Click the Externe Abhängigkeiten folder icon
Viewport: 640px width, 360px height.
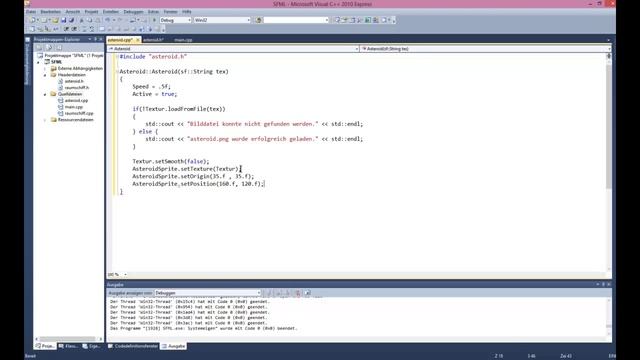coord(53,69)
